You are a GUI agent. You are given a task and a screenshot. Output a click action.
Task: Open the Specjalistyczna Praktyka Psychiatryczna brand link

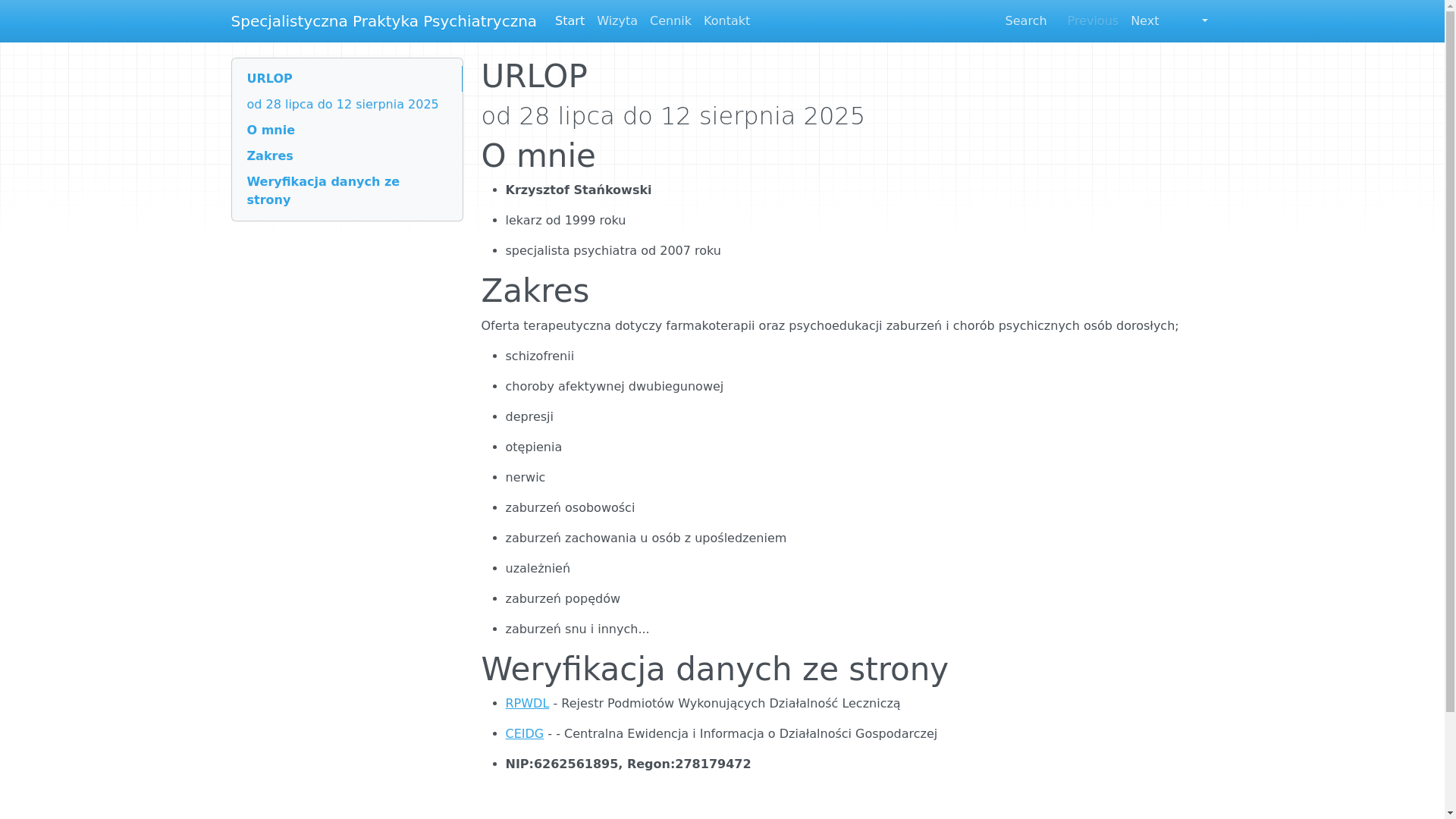tap(383, 21)
